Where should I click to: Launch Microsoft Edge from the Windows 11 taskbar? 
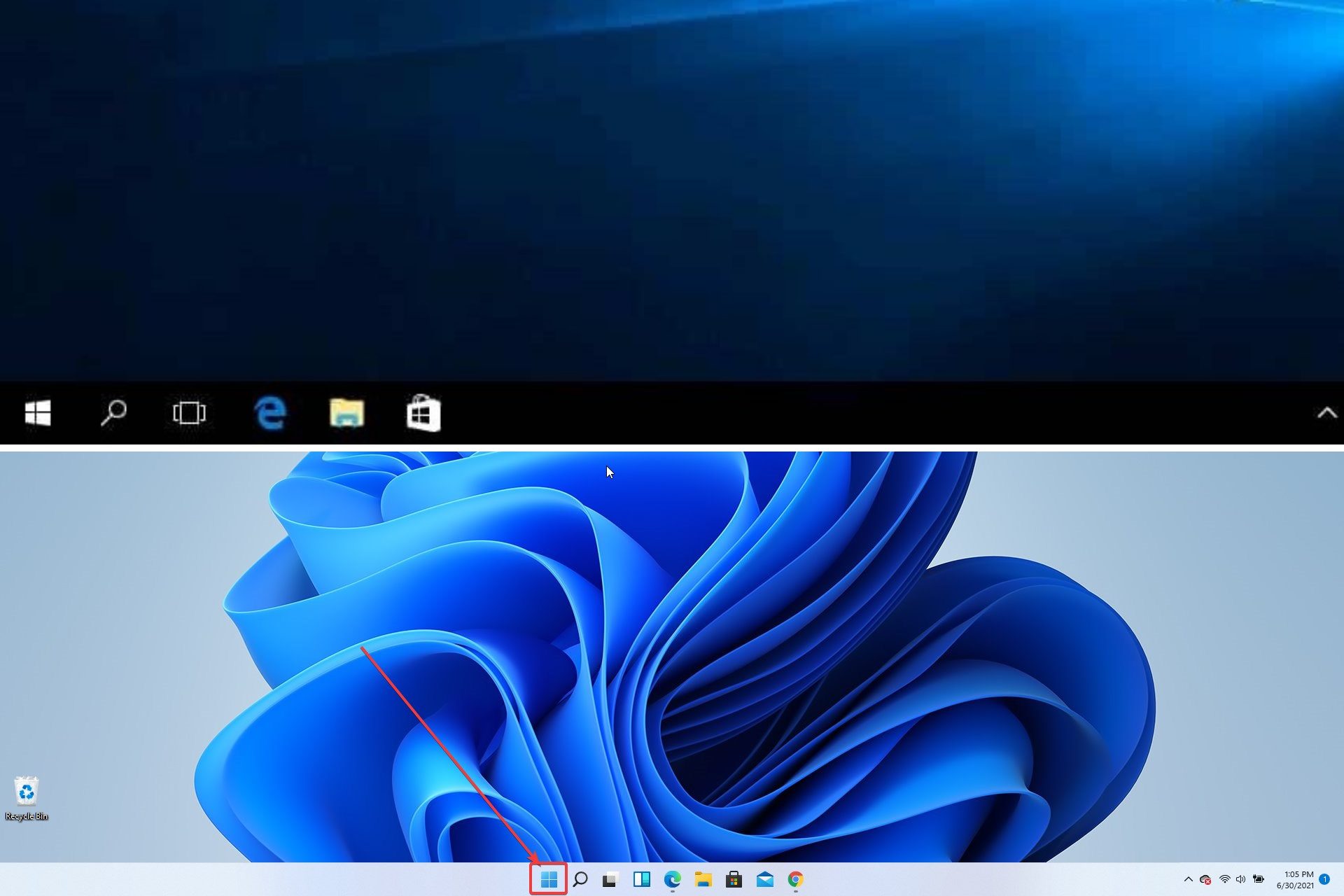[672, 879]
